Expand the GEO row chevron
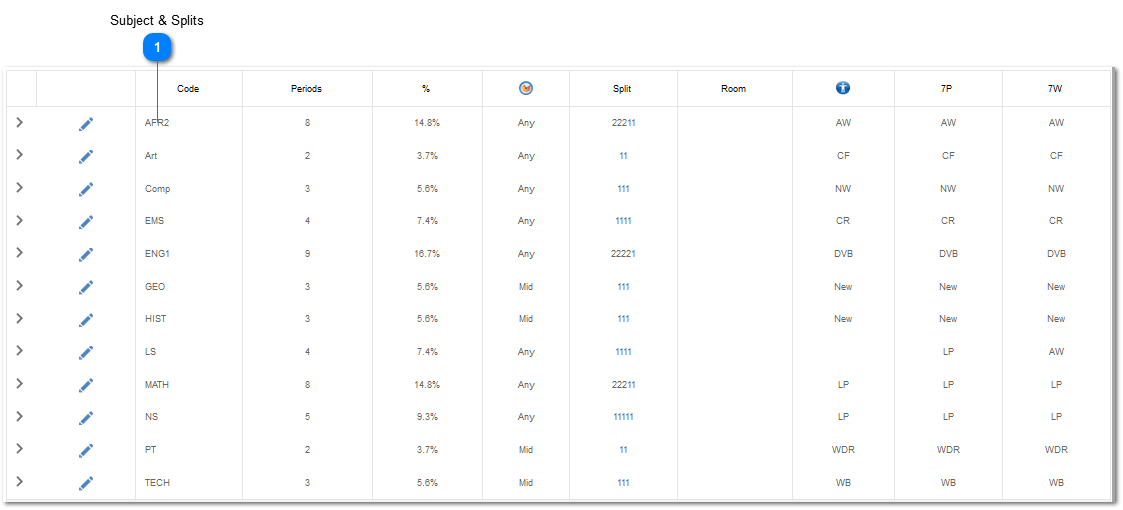This screenshot has height=510, width=1123. point(19,285)
